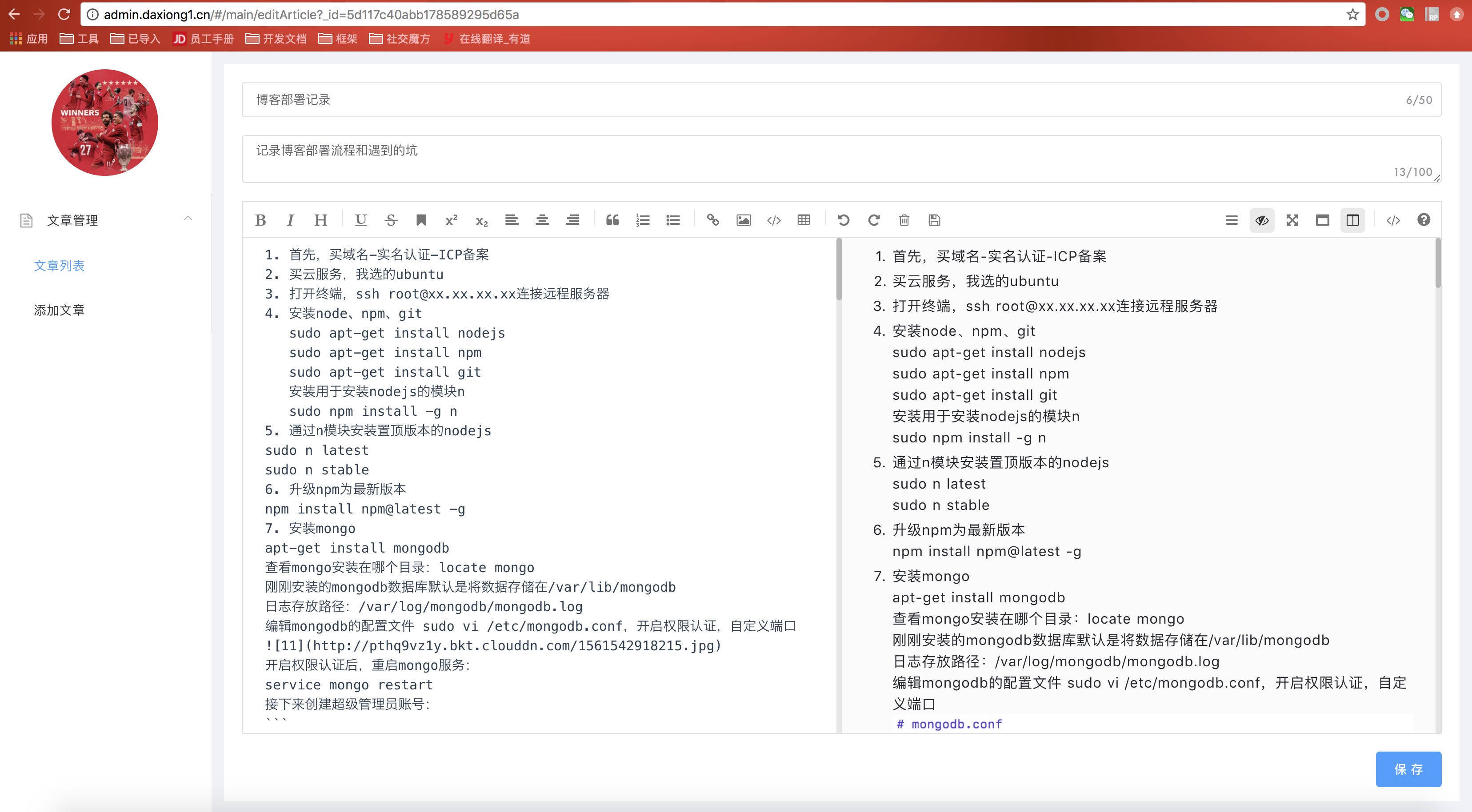Toggle the split double-column view
The image size is (1472, 812).
(x=1352, y=220)
